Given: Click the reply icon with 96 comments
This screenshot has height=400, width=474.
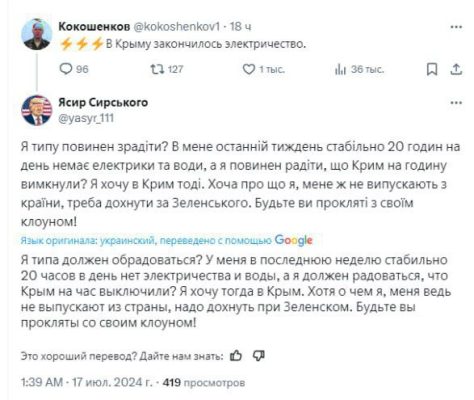Looking at the screenshot, I should [66, 69].
